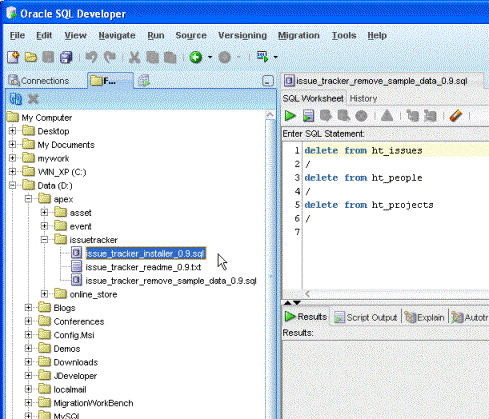Screen dimensions: 489x419
Task: Click the grayed Forward navigation icon
Action: pos(225,57)
